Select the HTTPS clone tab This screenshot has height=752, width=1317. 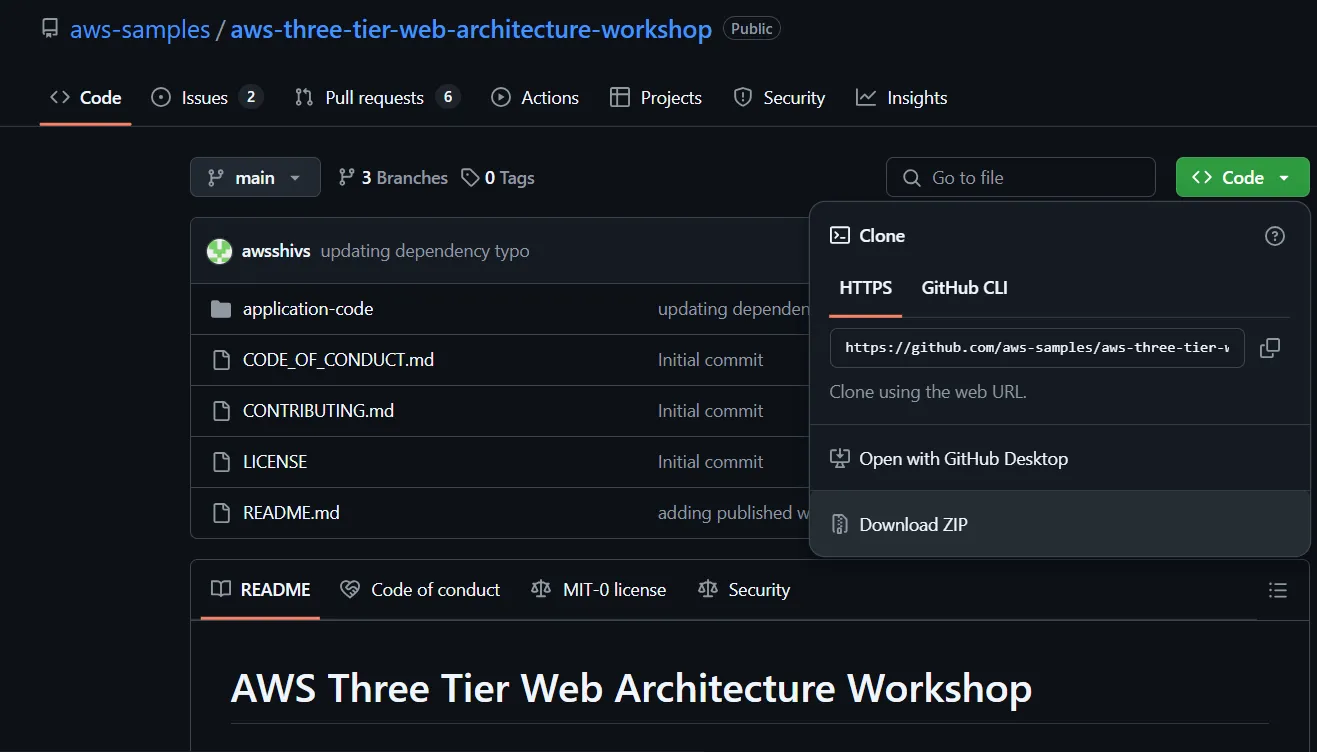tap(866, 288)
